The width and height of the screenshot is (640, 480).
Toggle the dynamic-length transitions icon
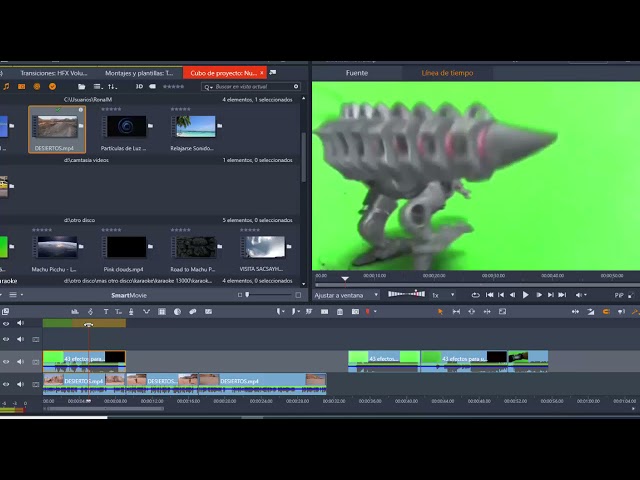pyautogui.click(x=591, y=311)
